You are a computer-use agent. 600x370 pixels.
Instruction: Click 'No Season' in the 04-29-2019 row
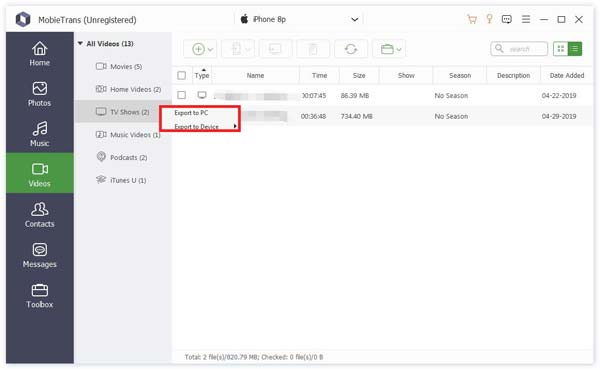click(x=451, y=116)
